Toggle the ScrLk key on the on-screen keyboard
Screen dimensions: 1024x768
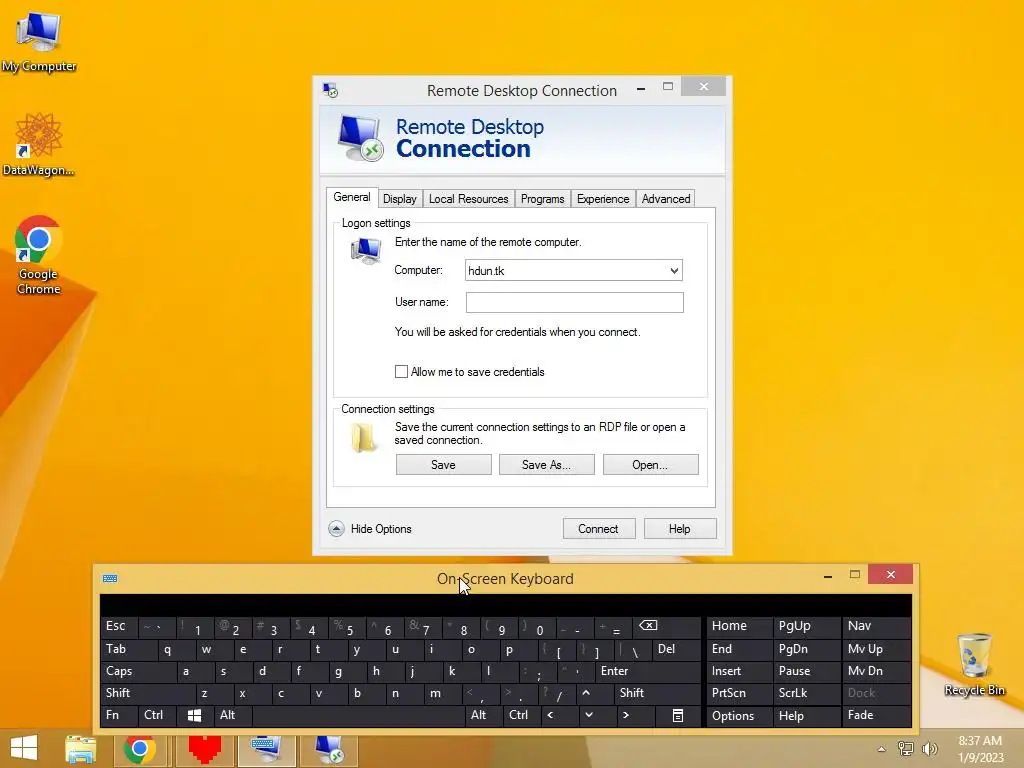(x=807, y=693)
